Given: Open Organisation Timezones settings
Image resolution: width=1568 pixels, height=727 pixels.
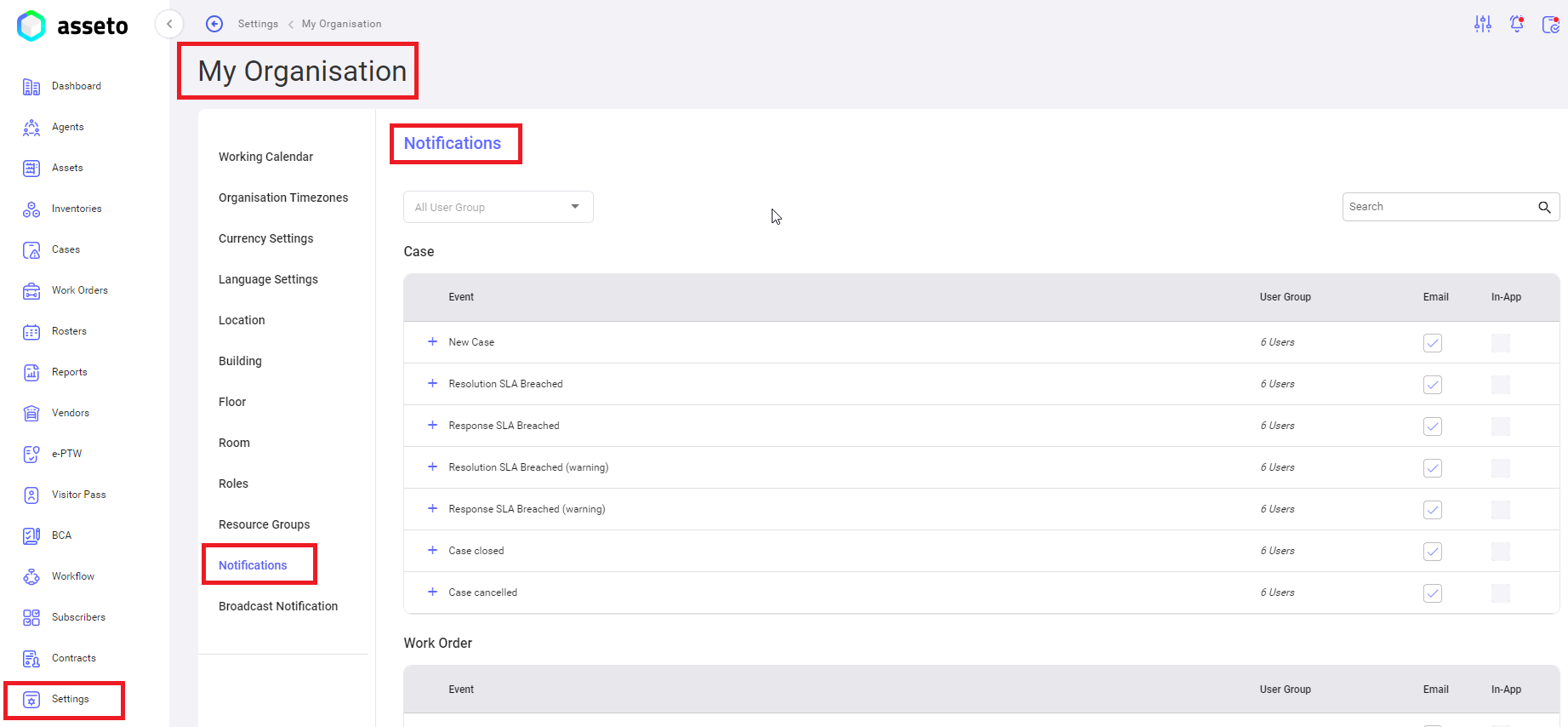Looking at the screenshot, I should (283, 197).
